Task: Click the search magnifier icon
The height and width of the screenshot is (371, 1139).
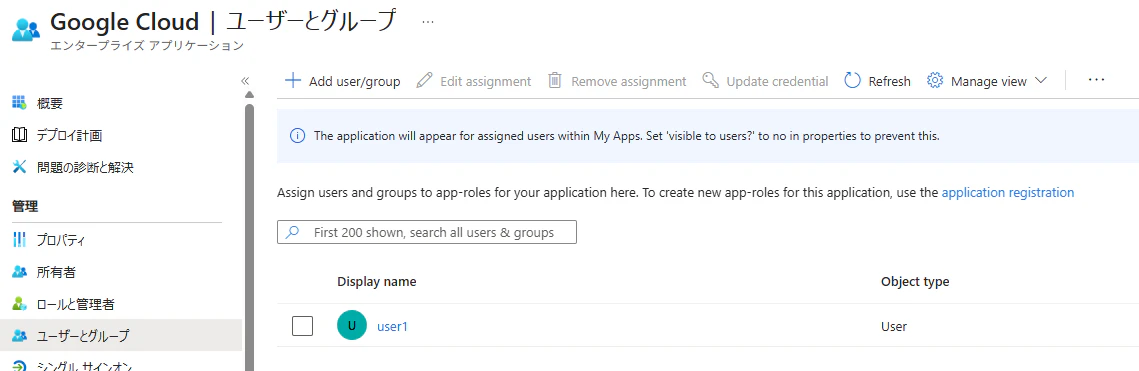Action: 293,232
